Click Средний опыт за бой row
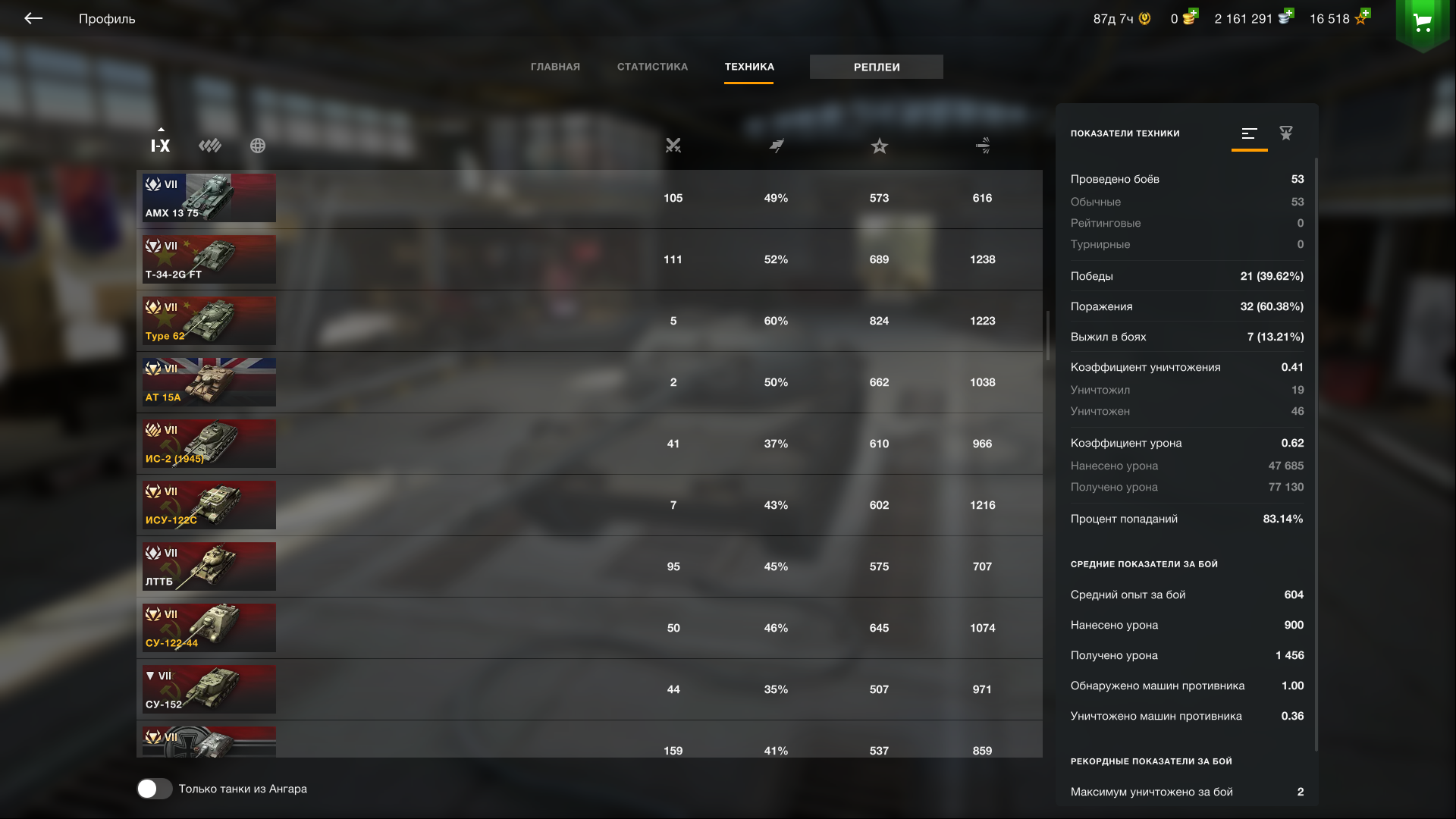Screen dimensions: 1456x819 pos(1187,595)
